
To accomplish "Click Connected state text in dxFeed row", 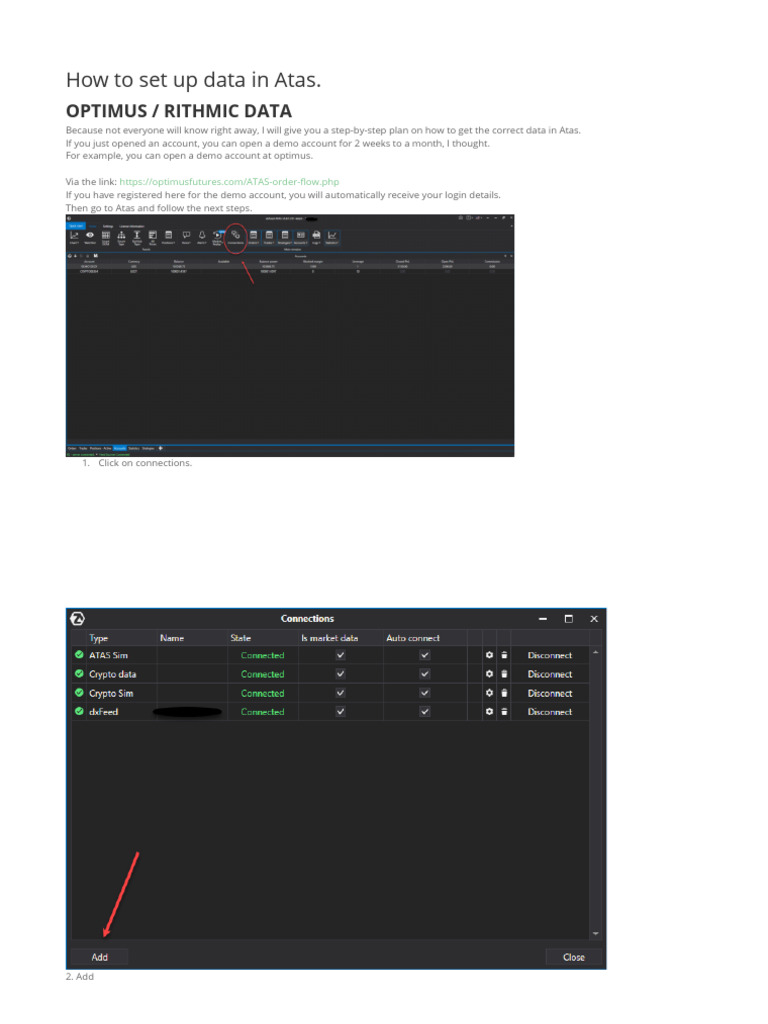I will pyautogui.click(x=263, y=712).
